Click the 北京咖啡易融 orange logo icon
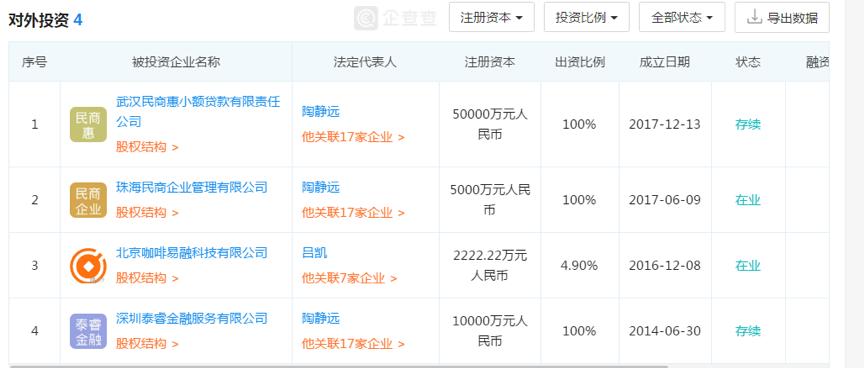 88,266
